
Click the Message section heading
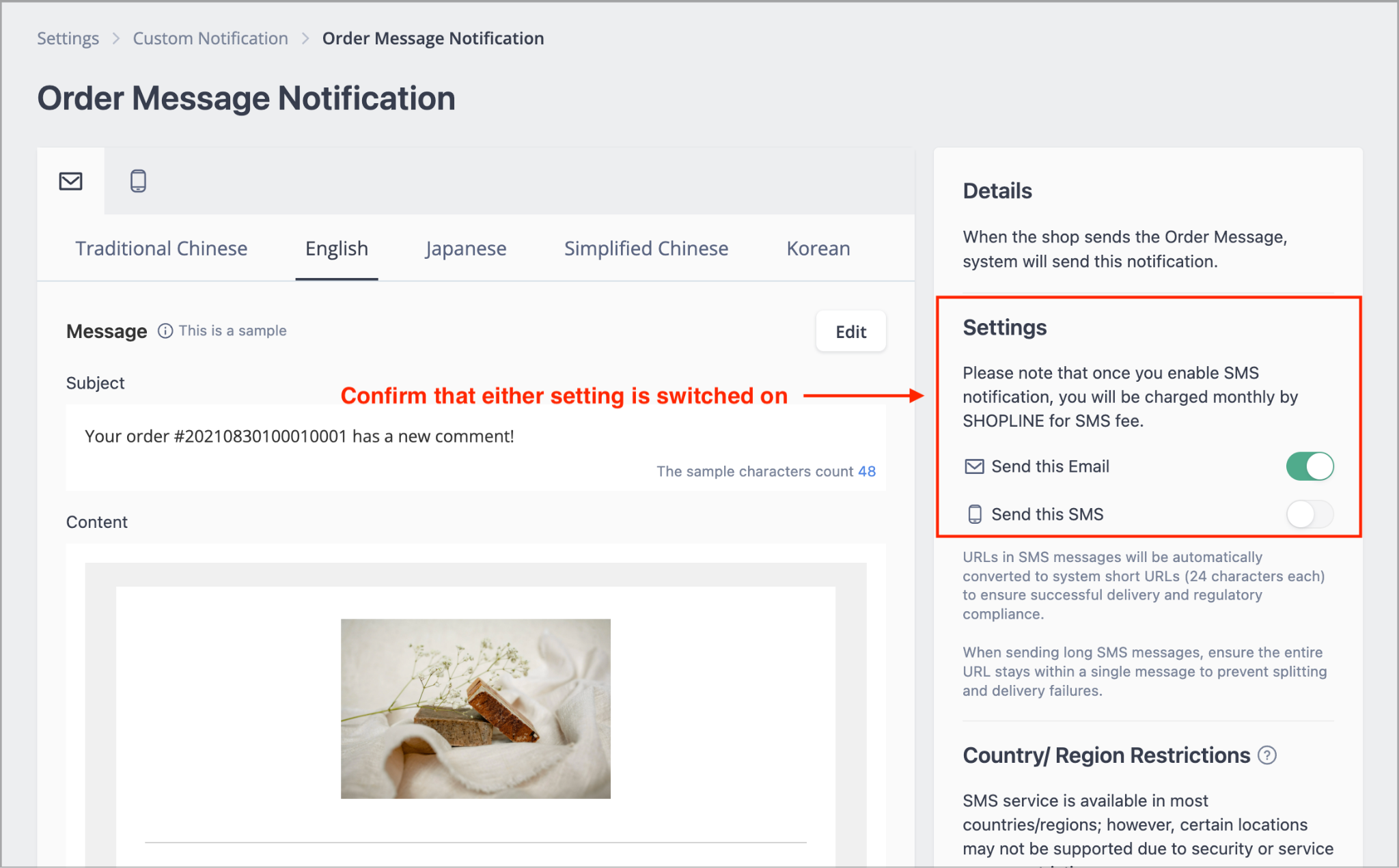point(107,331)
